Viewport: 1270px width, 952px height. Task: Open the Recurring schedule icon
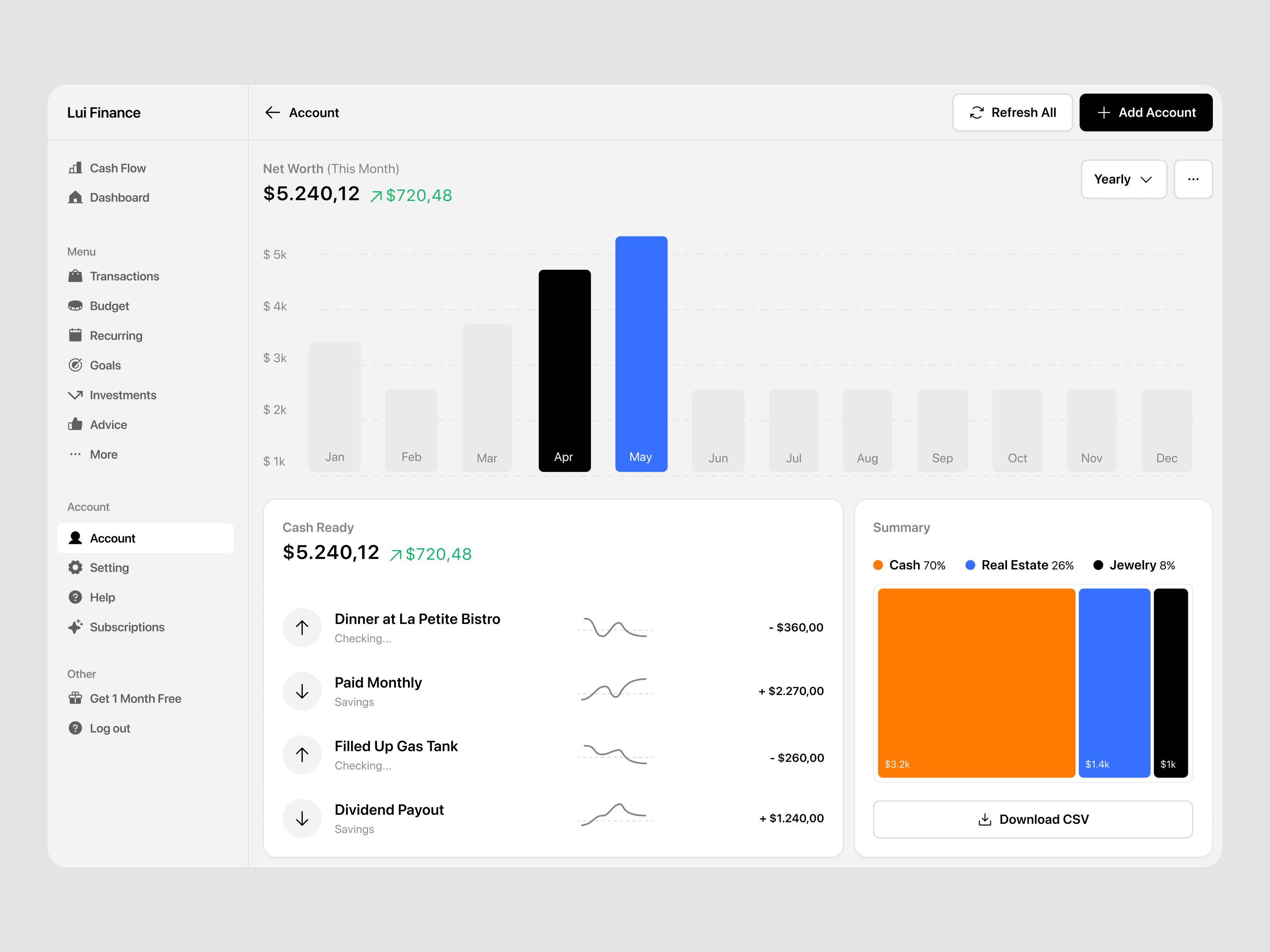(x=76, y=336)
